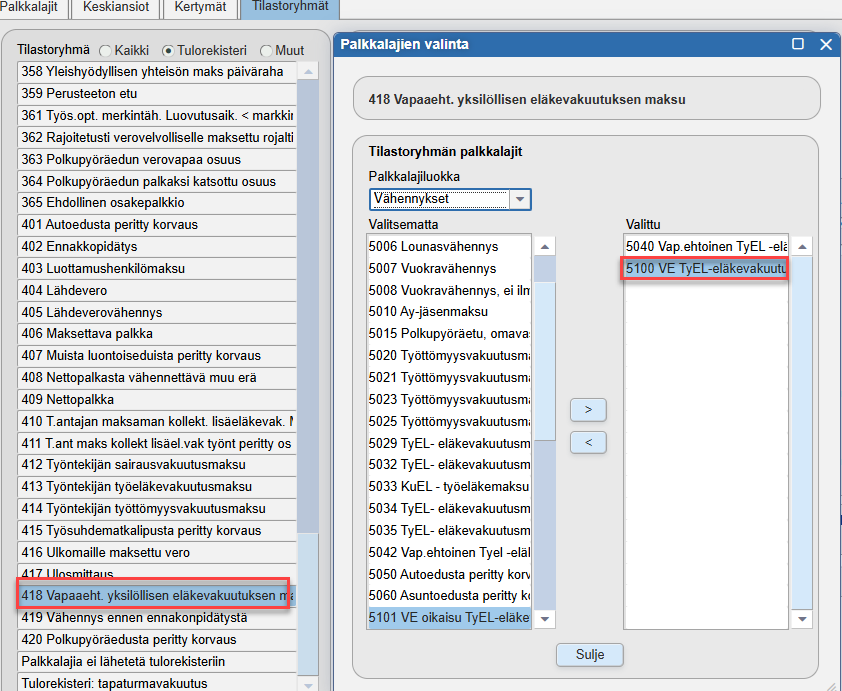The height and width of the screenshot is (691, 842).
Task: Choose the Tulorekisteri radio option
Action: click(168, 51)
